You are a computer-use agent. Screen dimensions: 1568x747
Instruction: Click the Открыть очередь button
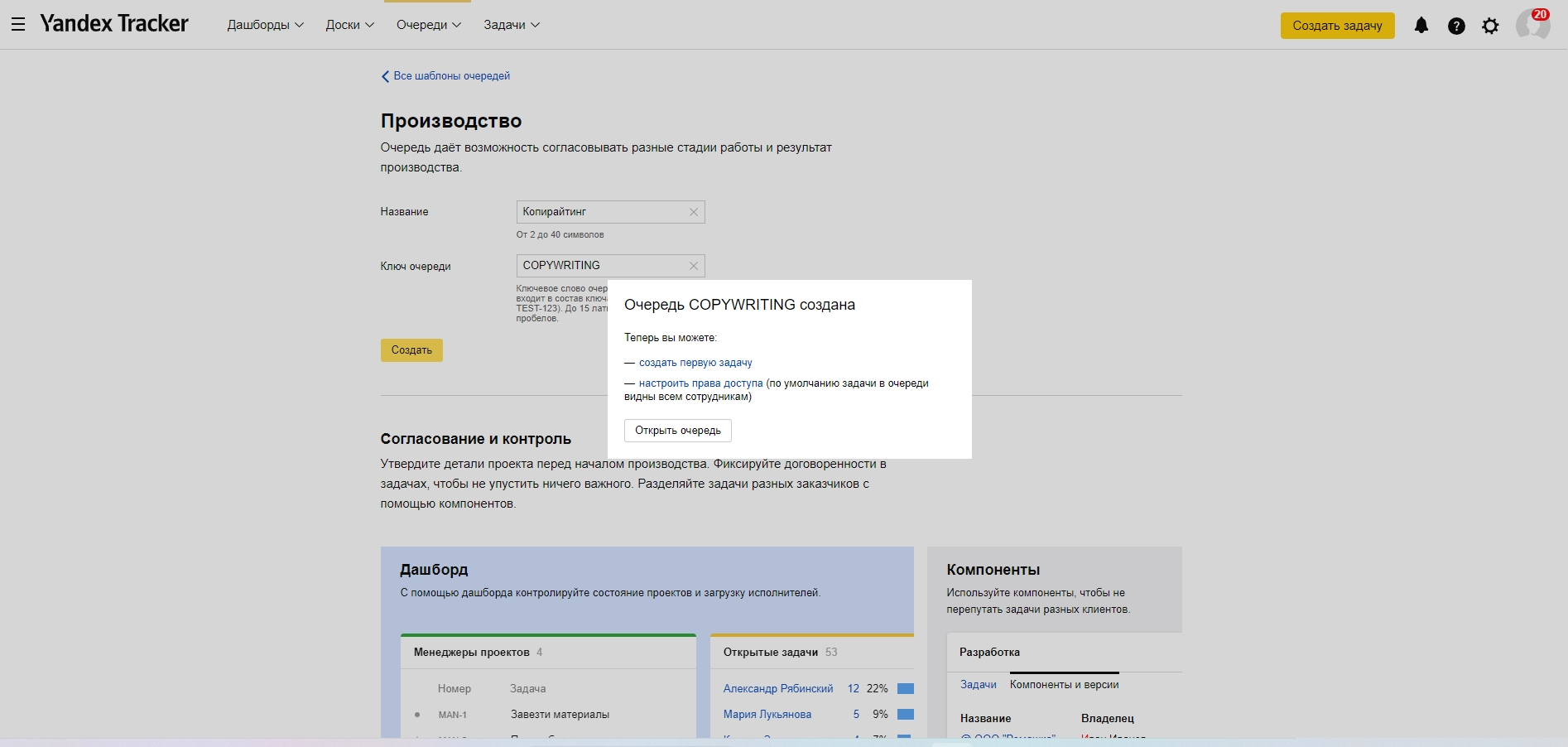[678, 431]
